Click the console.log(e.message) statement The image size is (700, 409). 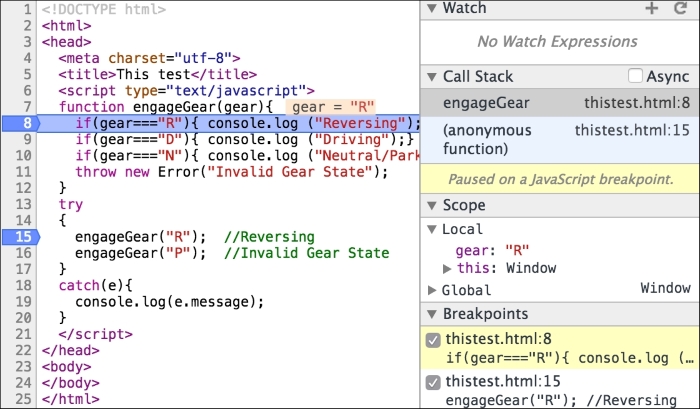170,302
